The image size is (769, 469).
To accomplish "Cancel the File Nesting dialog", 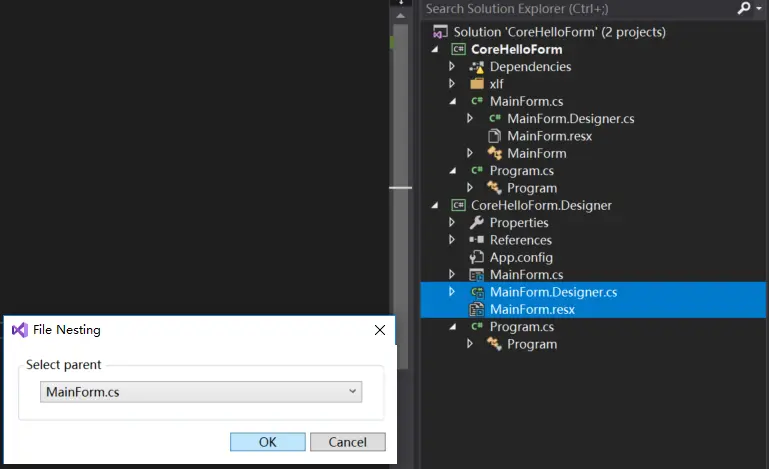I will 348,442.
